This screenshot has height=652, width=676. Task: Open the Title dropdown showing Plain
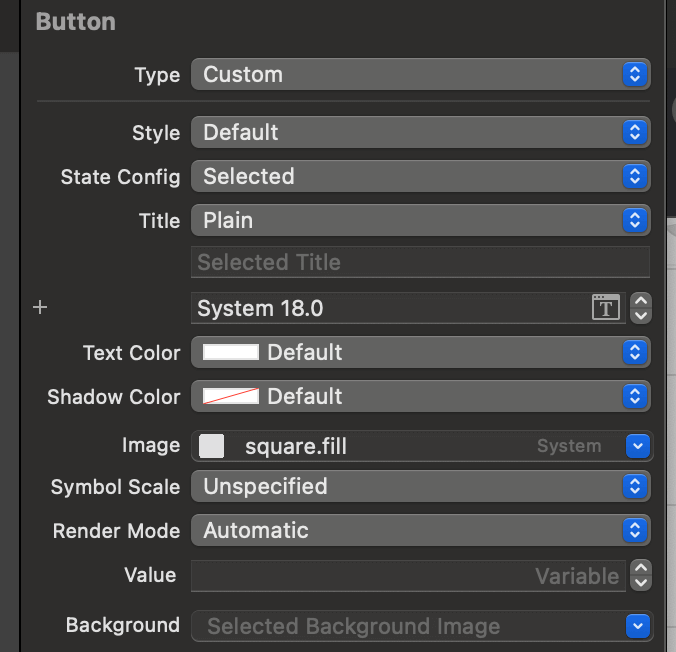coord(420,220)
